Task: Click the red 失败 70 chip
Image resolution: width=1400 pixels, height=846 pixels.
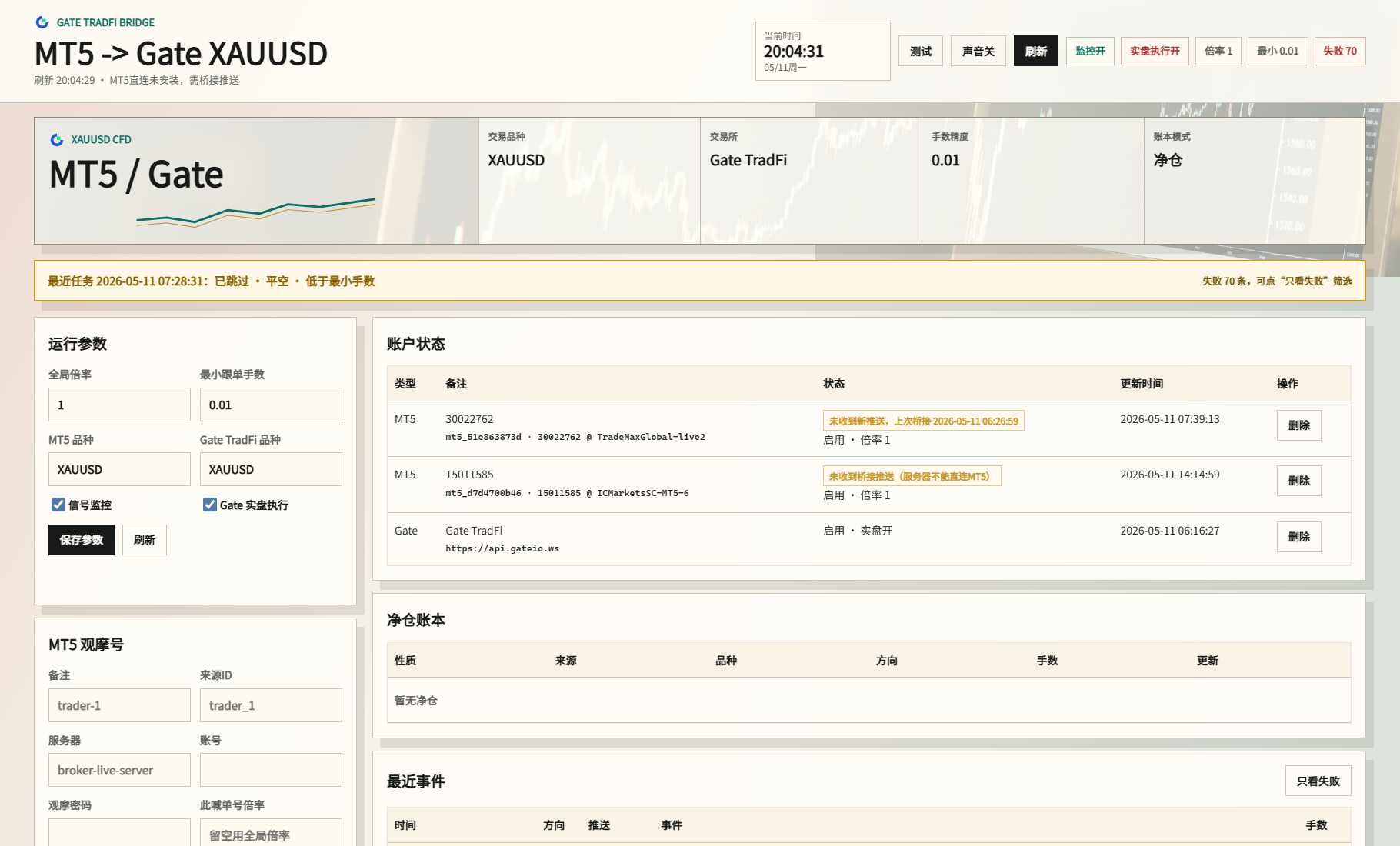Action: click(x=1340, y=51)
